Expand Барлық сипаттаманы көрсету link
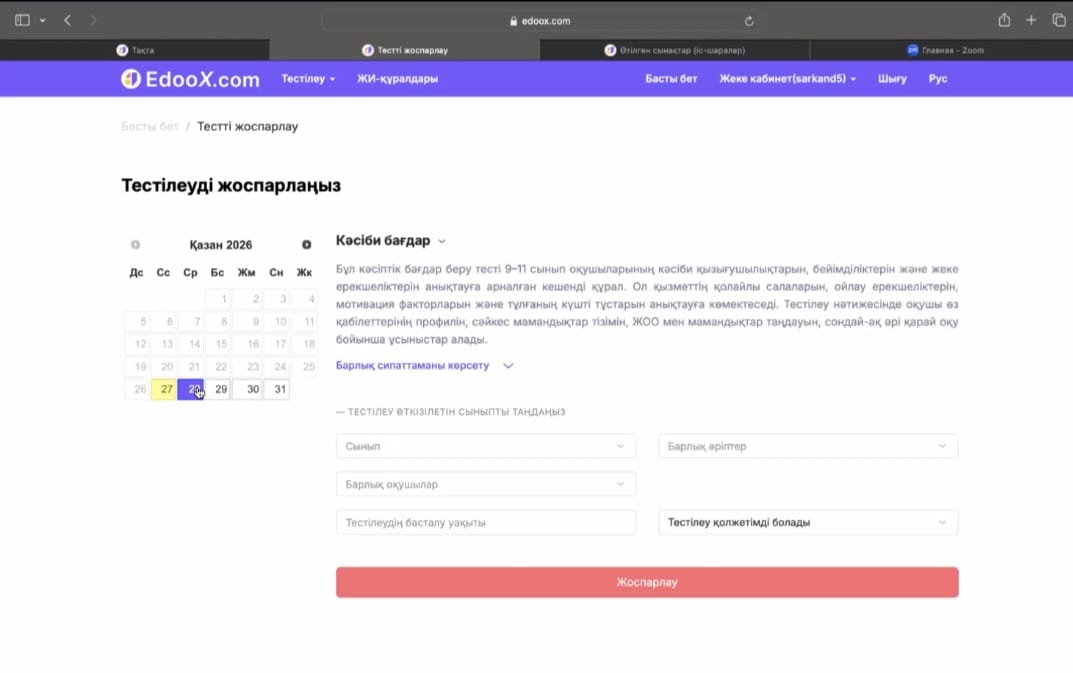This screenshot has height=673, width=1073. pyautogui.click(x=424, y=366)
